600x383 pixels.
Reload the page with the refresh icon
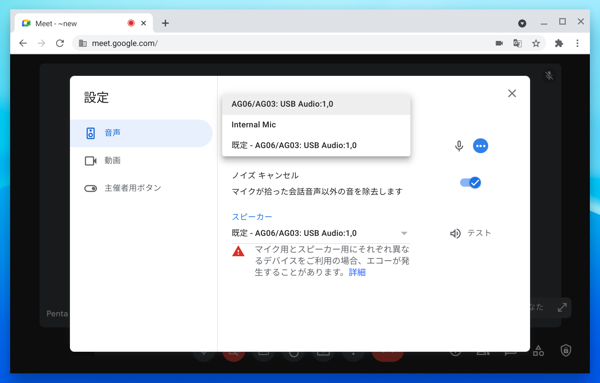coord(60,43)
